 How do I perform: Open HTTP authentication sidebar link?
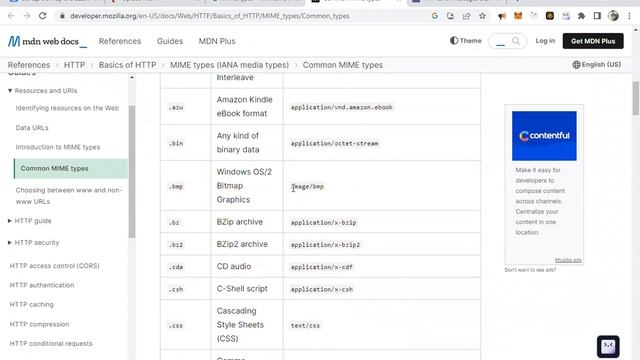pyautogui.click(x=42, y=285)
